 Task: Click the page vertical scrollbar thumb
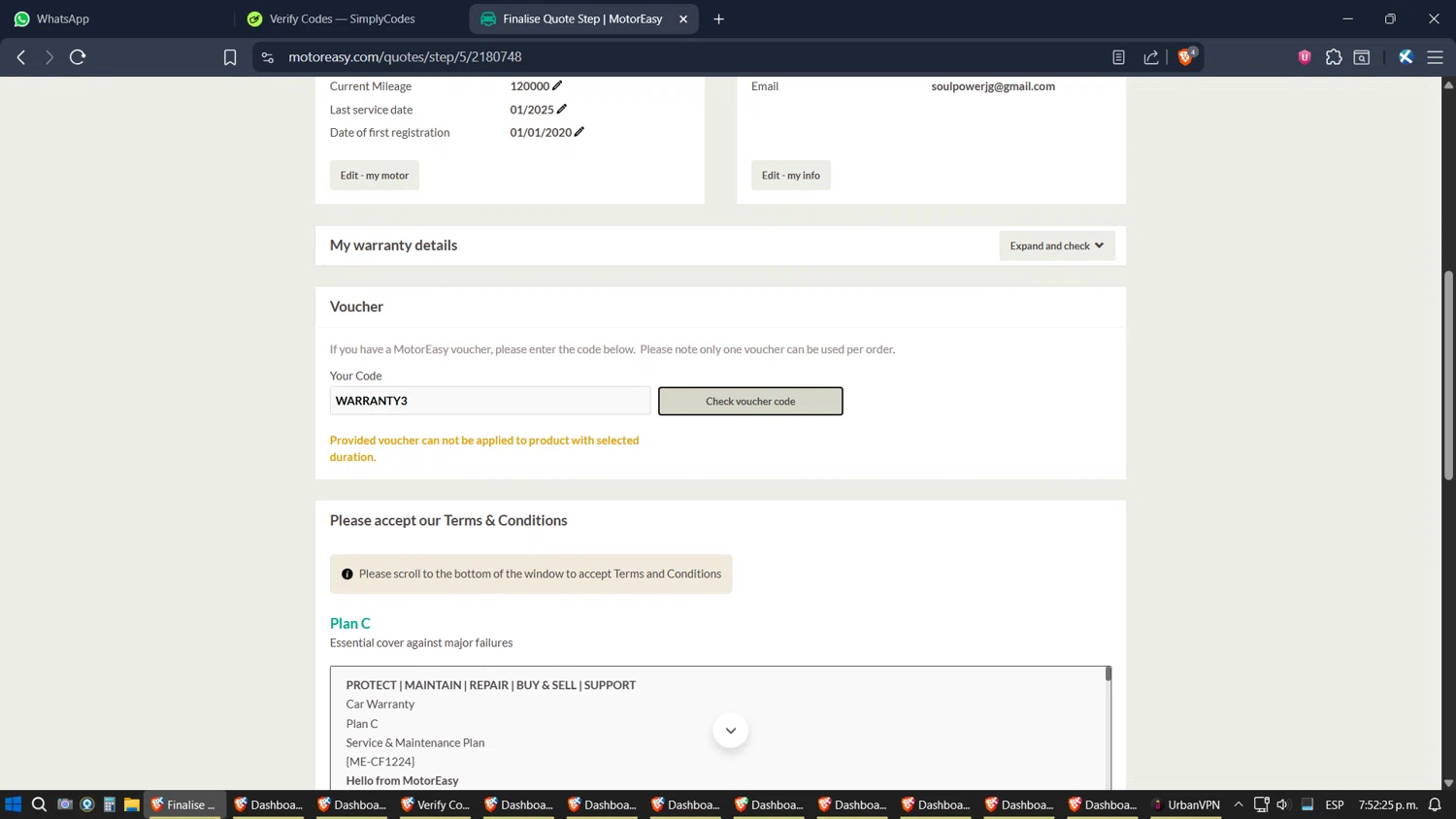(x=1448, y=375)
